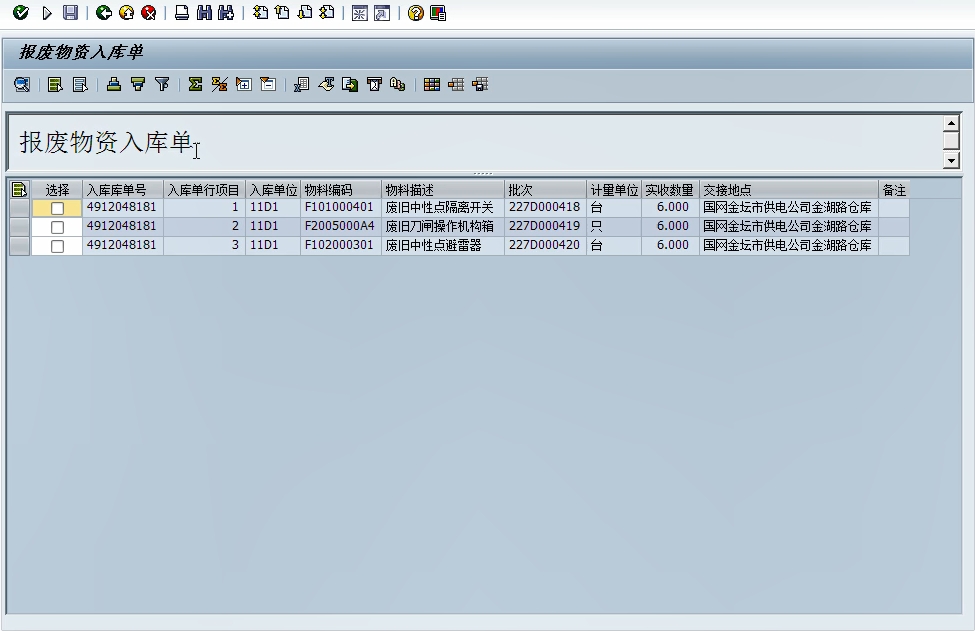Image resolution: width=975 pixels, height=631 pixels.
Task: Click the Sum total (sigma) icon
Action: click(195, 85)
